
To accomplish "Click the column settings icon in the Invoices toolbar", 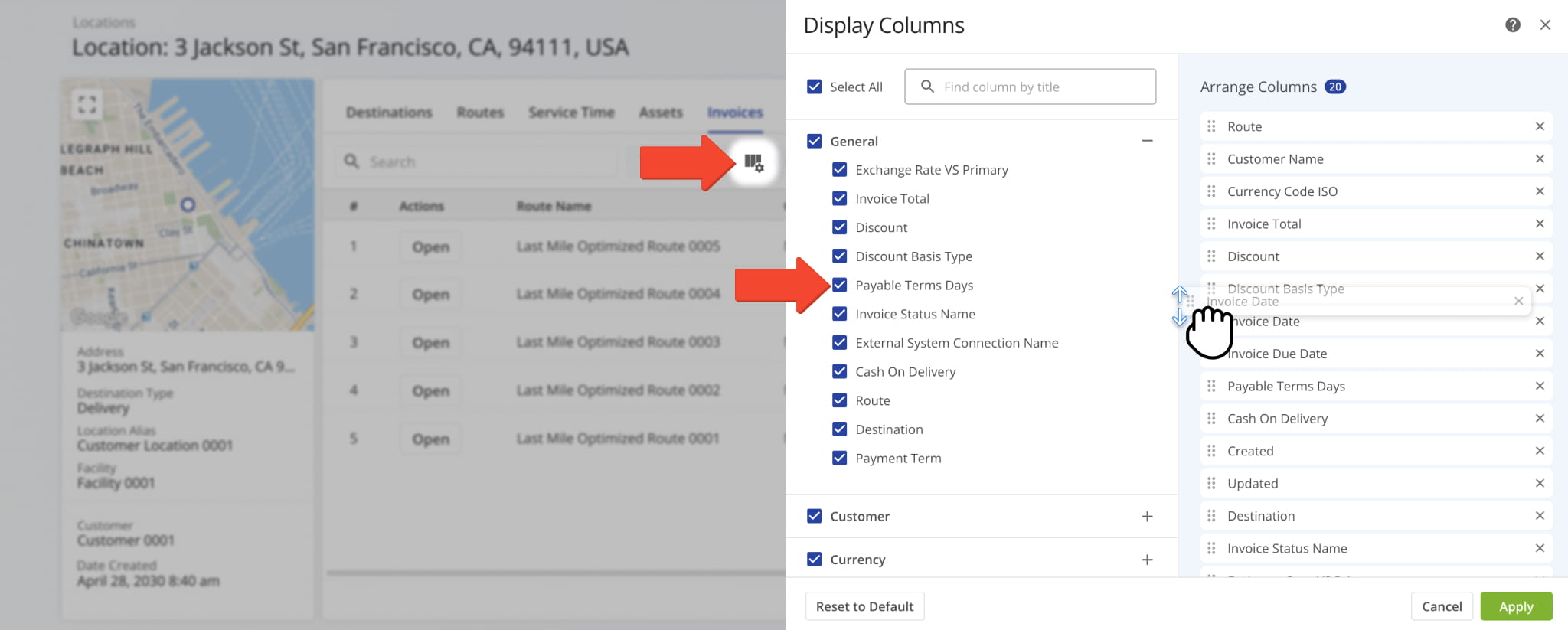I will (x=754, y=162).
